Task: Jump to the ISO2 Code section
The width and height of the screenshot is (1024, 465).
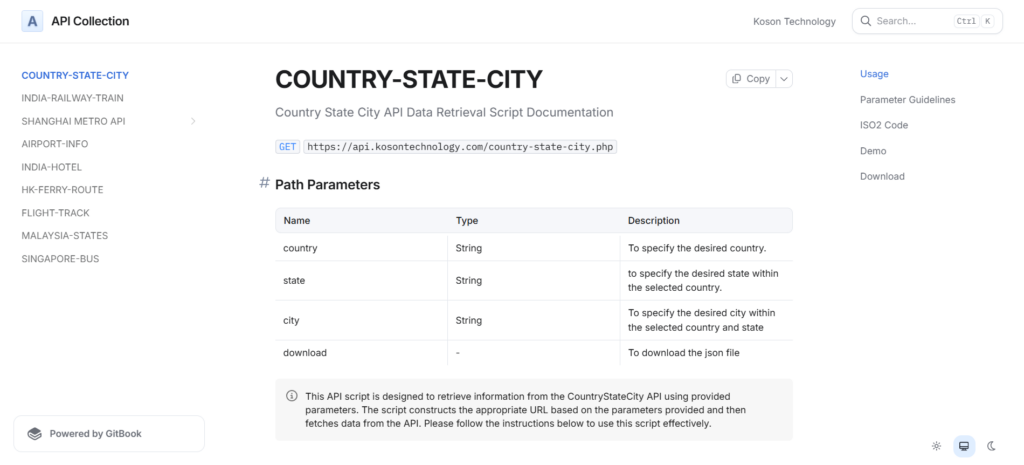Action: (x=884, y=125)
